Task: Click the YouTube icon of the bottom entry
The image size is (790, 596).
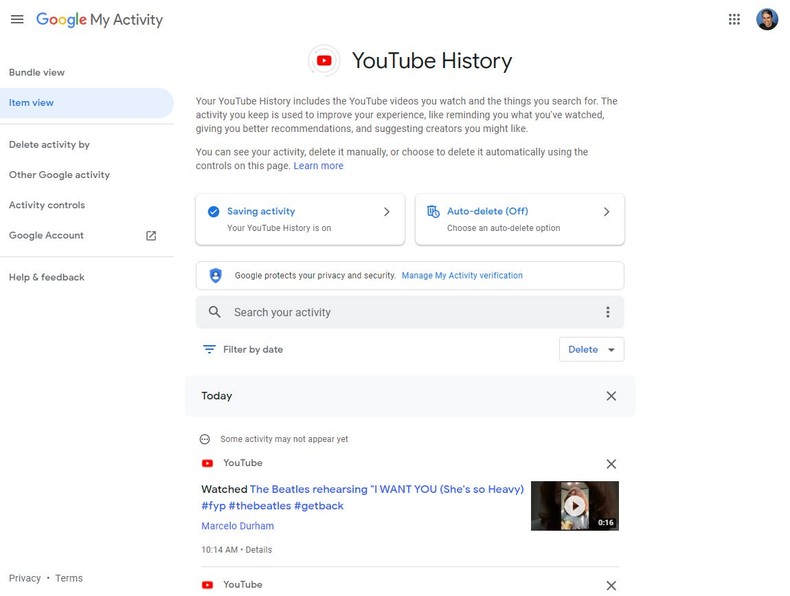Action: [207, 585]
